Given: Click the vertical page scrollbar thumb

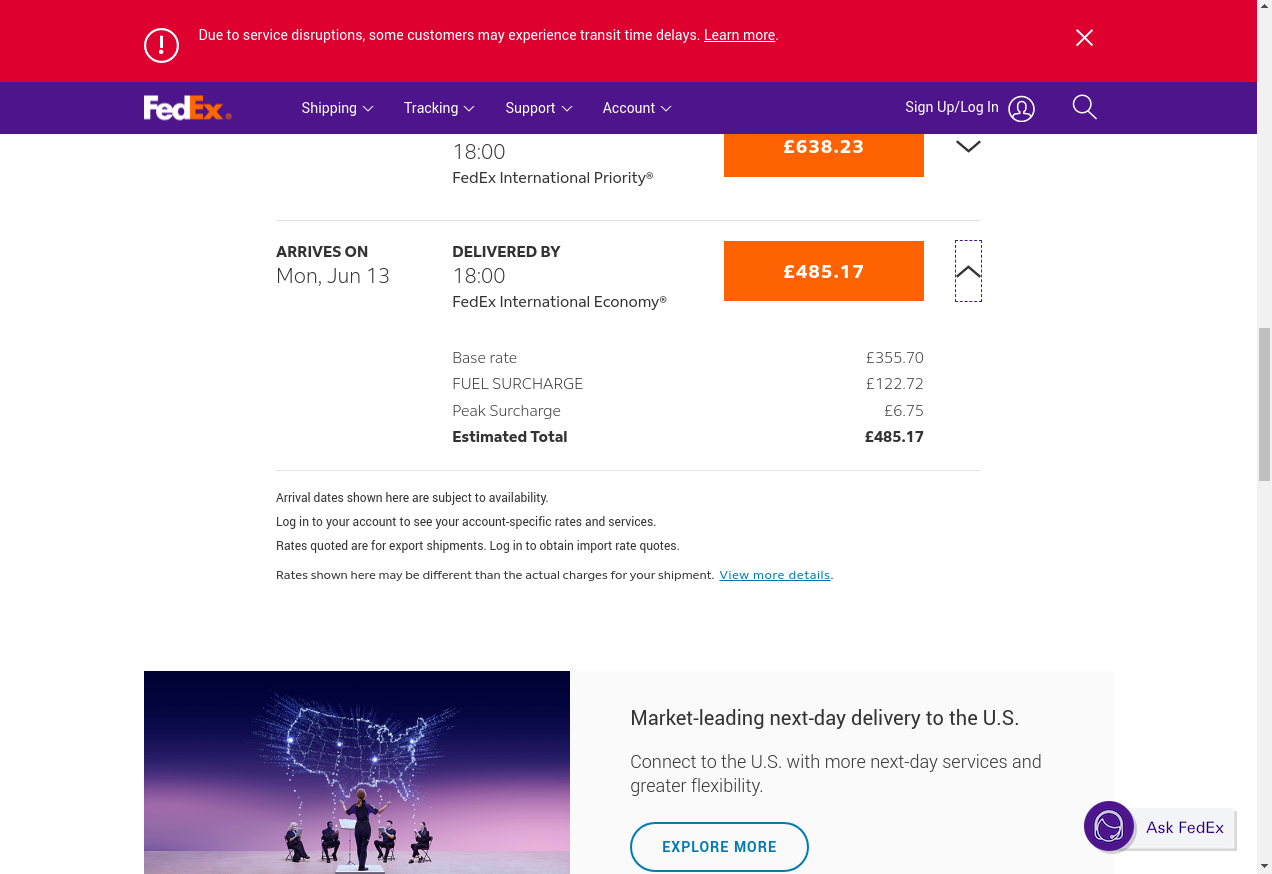Looking at the screenshot, I should click(1263, 404).
